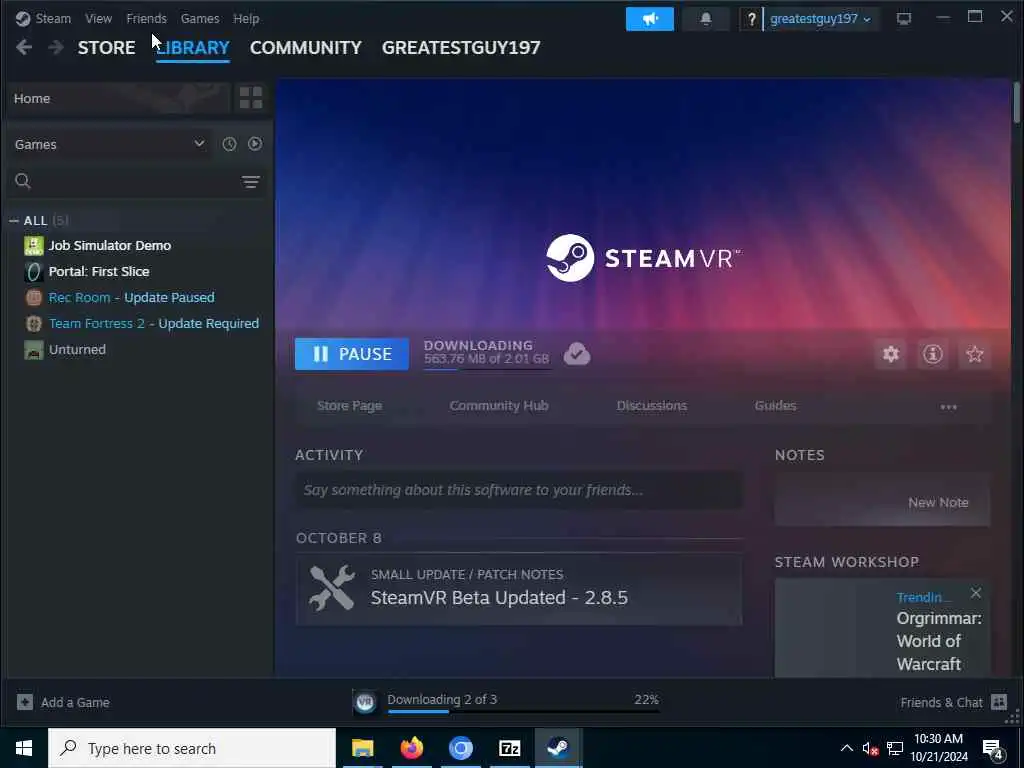
Task: Open the notifications bell
Action: 705,19
